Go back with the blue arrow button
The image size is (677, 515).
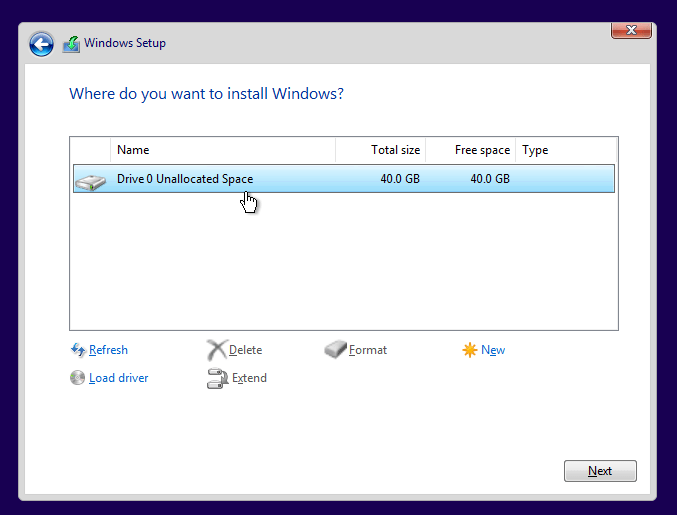coord(41,44)
